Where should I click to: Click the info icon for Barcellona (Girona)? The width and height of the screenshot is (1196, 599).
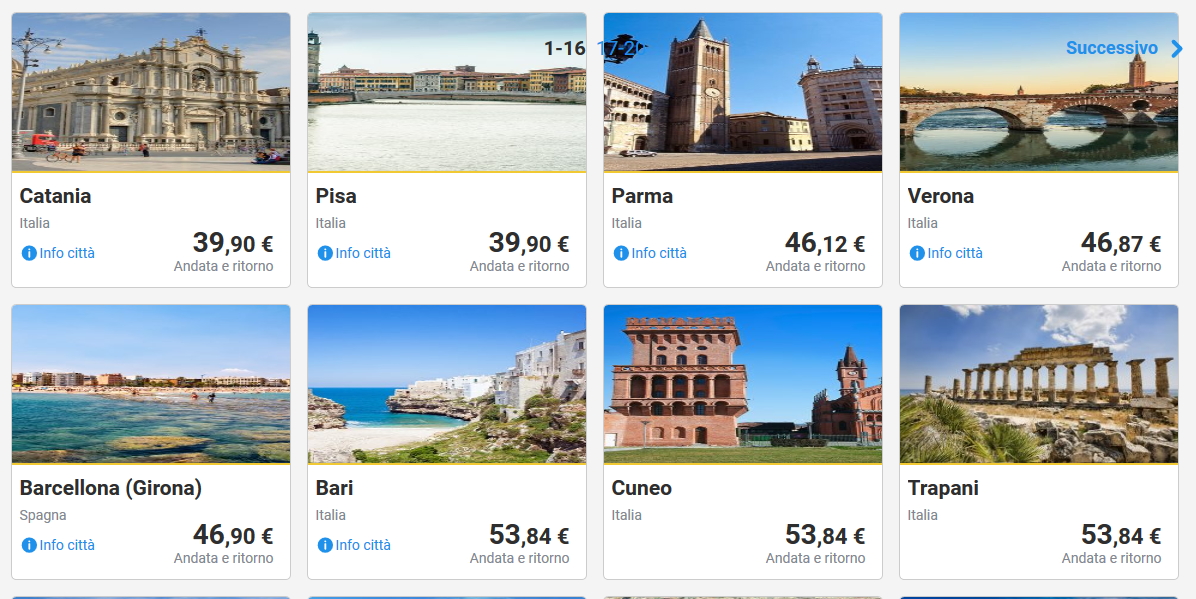pos(29,545)
